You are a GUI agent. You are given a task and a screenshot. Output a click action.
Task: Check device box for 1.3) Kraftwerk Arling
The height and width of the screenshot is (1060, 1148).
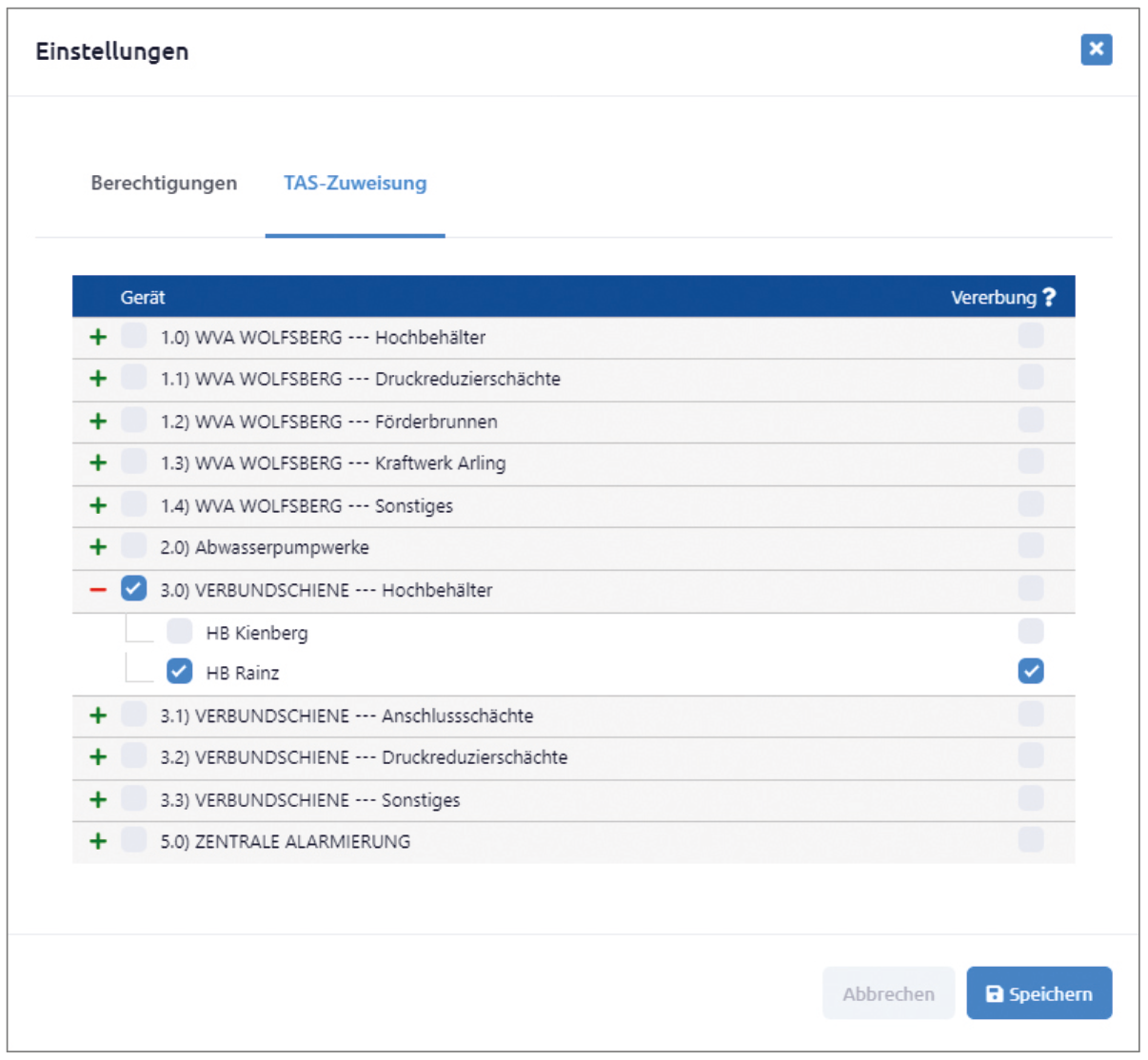coord(133,461)
